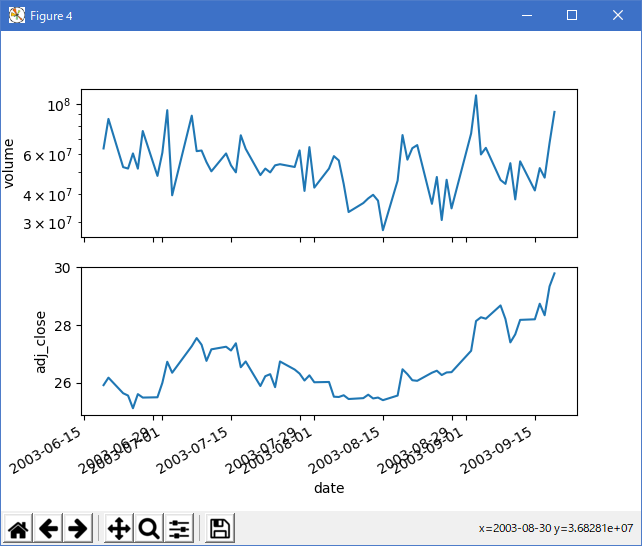642x546 pixels.
Task: Click the cursor coordinates readout in the toolbar
Action: [556, 528]
